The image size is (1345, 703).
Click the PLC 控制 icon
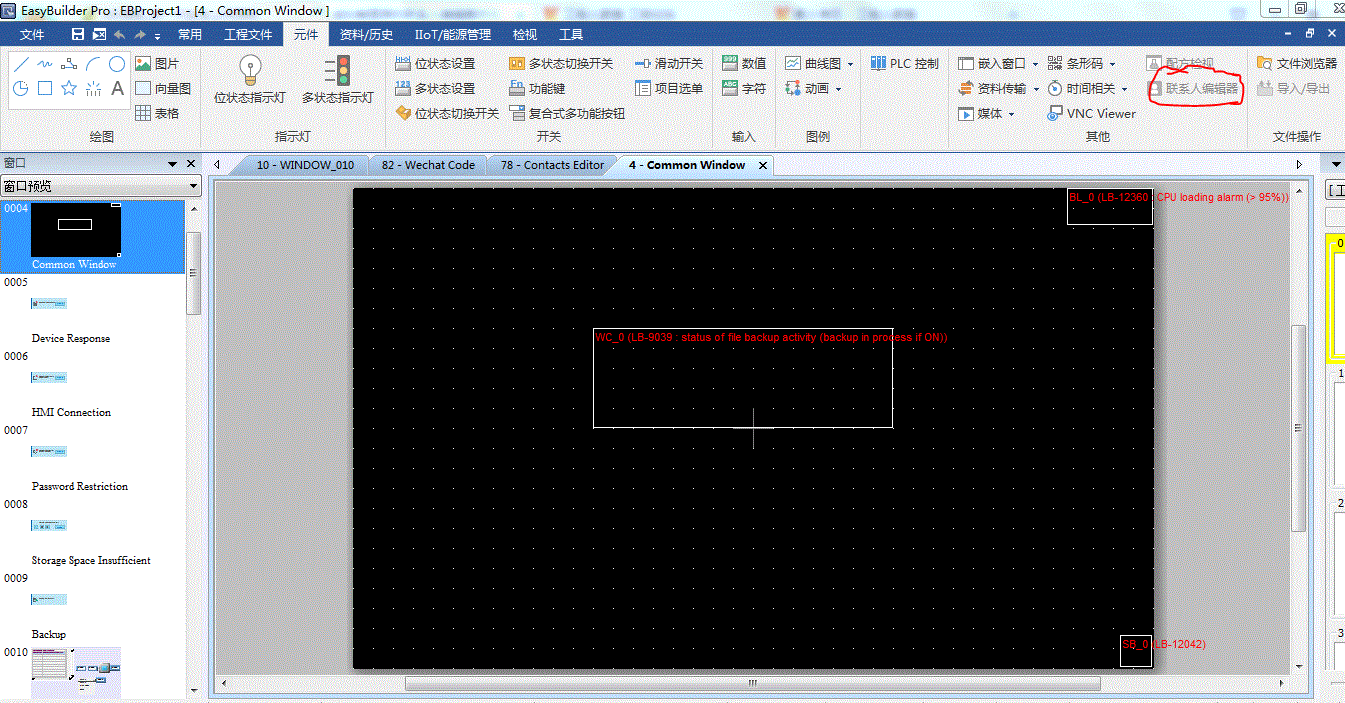[904, 63]
